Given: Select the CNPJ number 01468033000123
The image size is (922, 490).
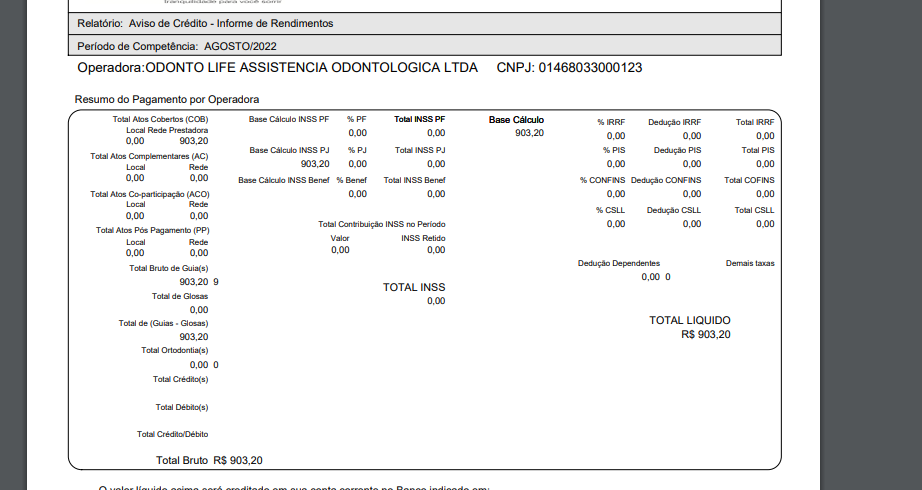Looking at the screenshot, I should pyautogui.click(x=590, y=68).
